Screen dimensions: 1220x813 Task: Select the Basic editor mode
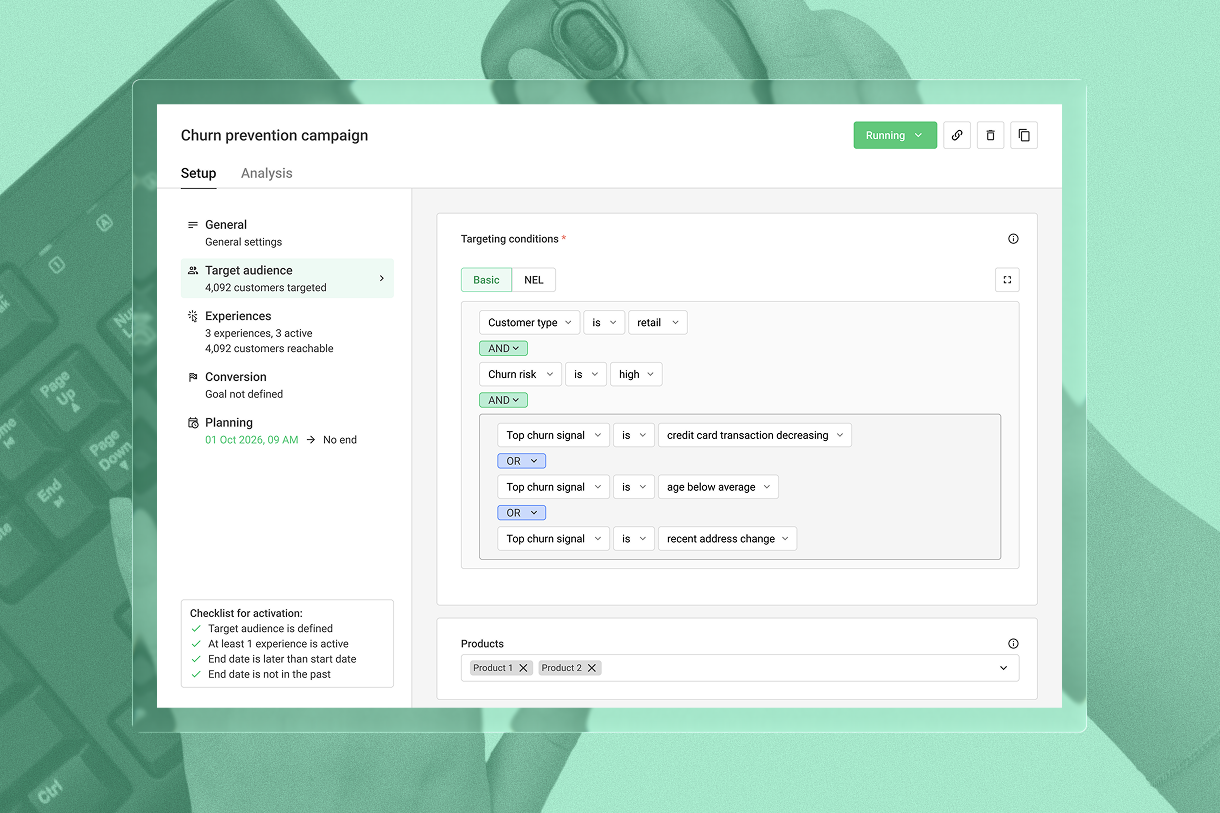click(486, 280)
